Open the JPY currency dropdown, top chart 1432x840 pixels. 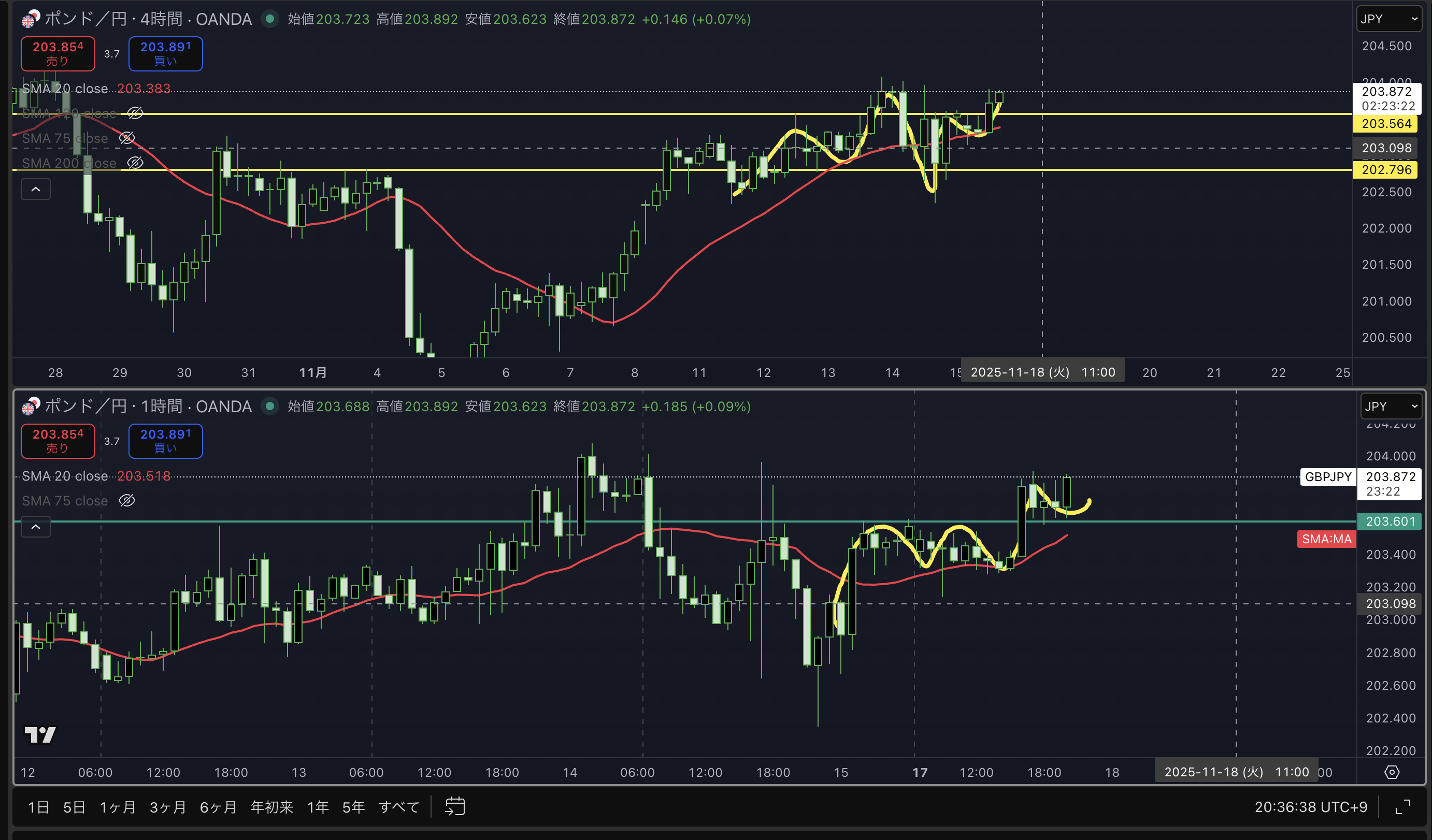click(x=1388, y=19)
